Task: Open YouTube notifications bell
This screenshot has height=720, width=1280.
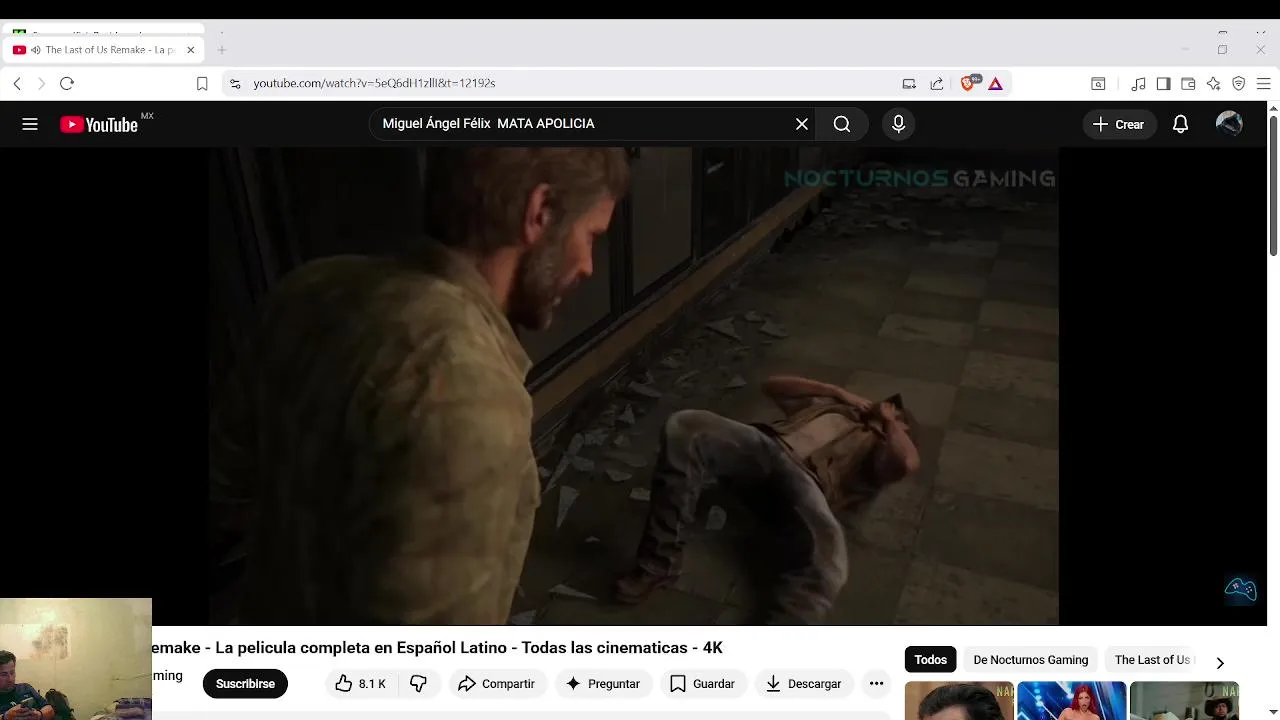Action: pyautogui.click(x=1180, y=124)
